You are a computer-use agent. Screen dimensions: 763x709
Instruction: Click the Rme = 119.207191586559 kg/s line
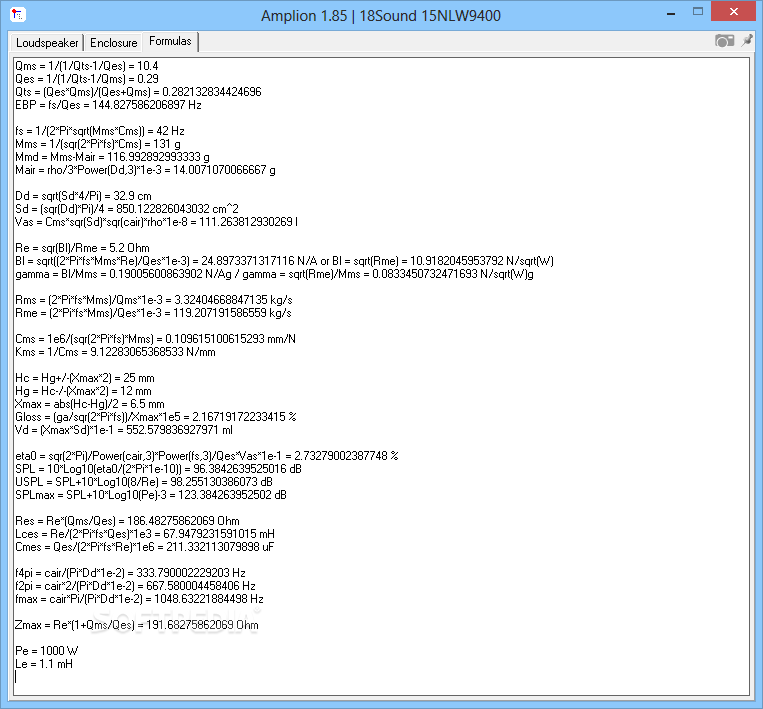point(153,313)
